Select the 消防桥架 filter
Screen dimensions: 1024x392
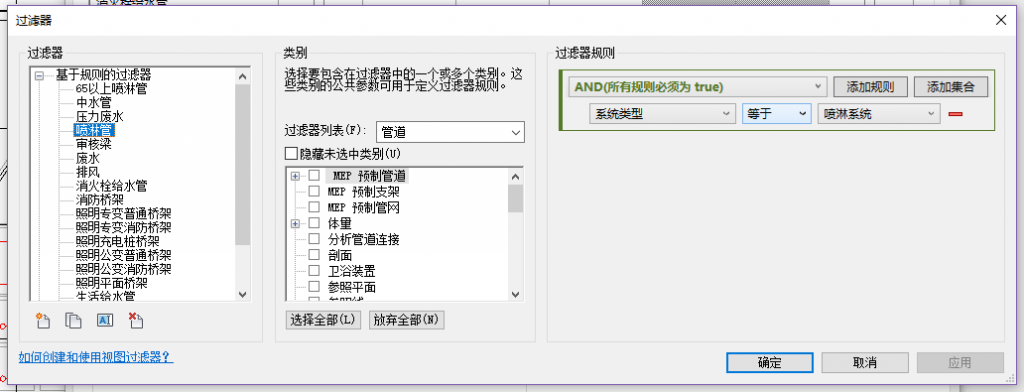(100, 200)
